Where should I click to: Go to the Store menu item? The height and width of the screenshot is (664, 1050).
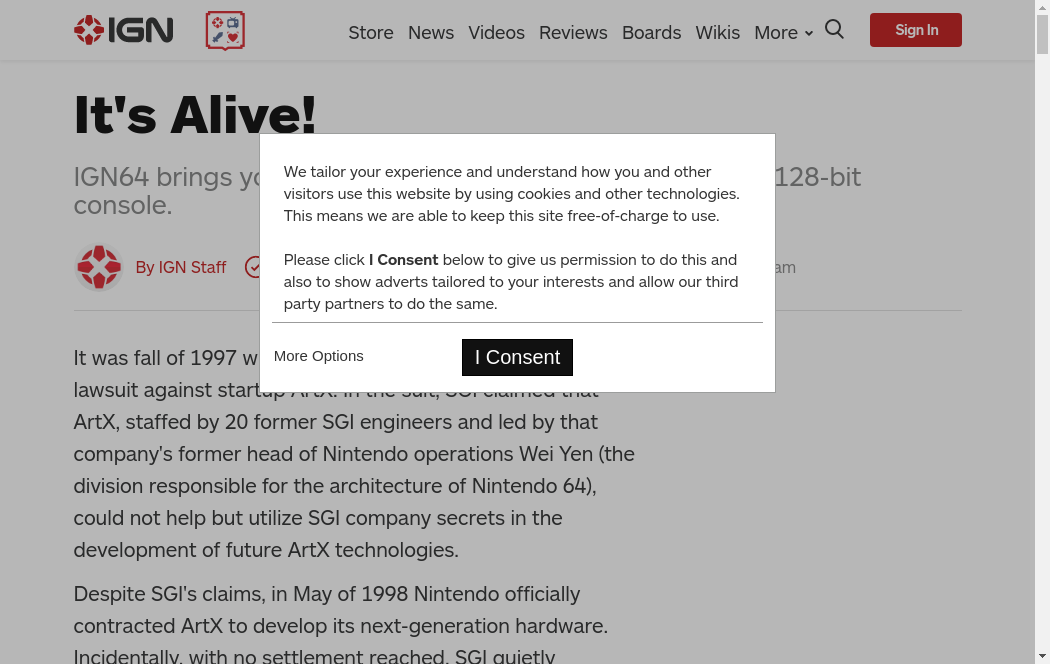coord(370,32)
